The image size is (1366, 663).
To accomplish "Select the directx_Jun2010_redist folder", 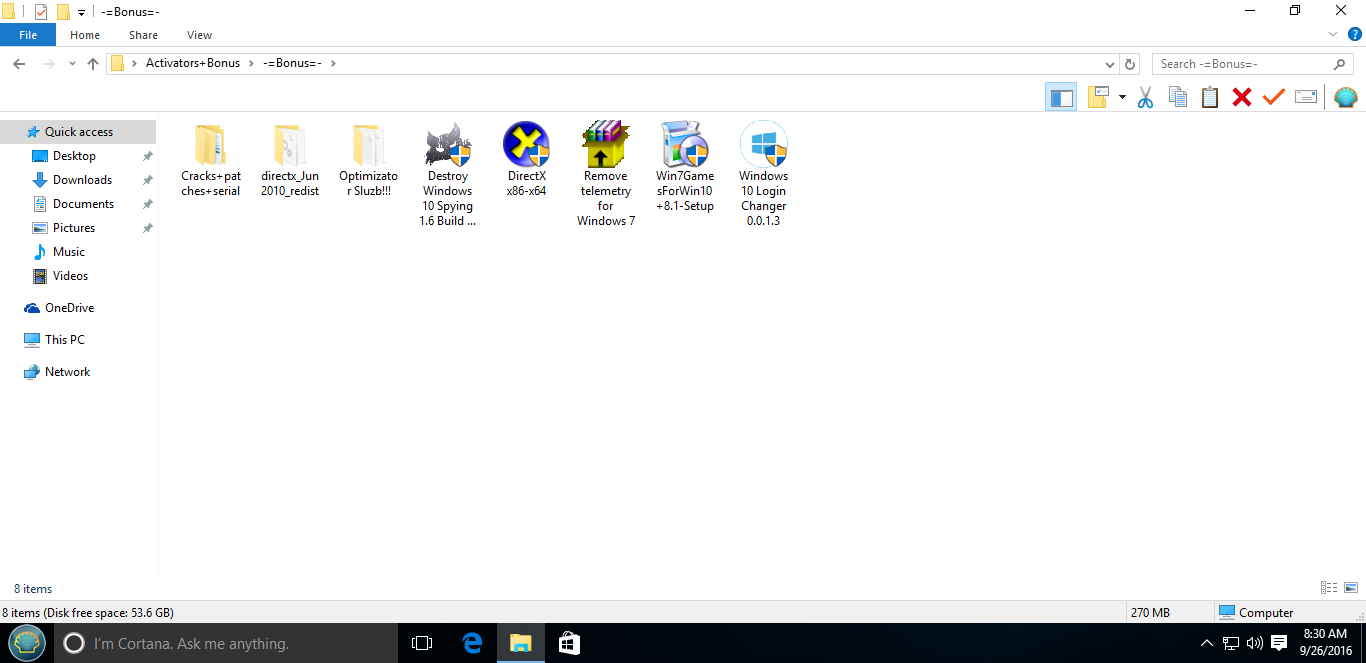I will (290, 159).
